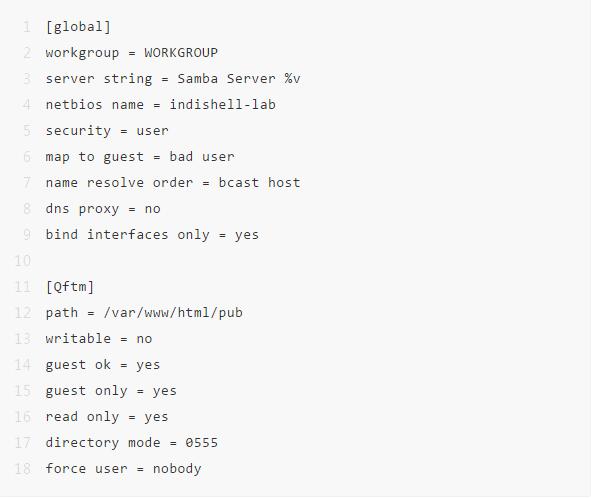The height and width of the screenshot is (498, 591).
Task: Click the dns proxy = no line
Action: point(103,209)
